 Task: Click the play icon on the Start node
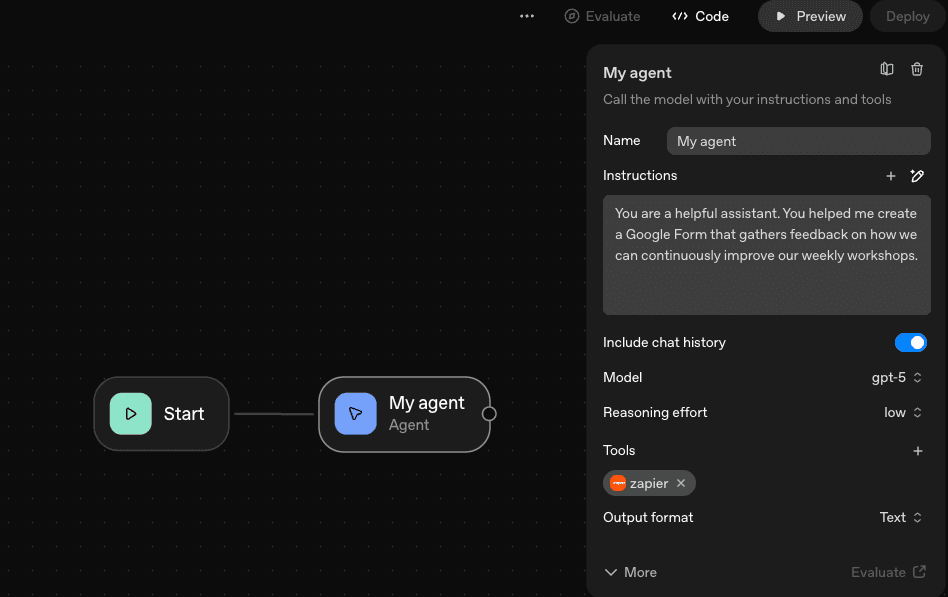130,413
